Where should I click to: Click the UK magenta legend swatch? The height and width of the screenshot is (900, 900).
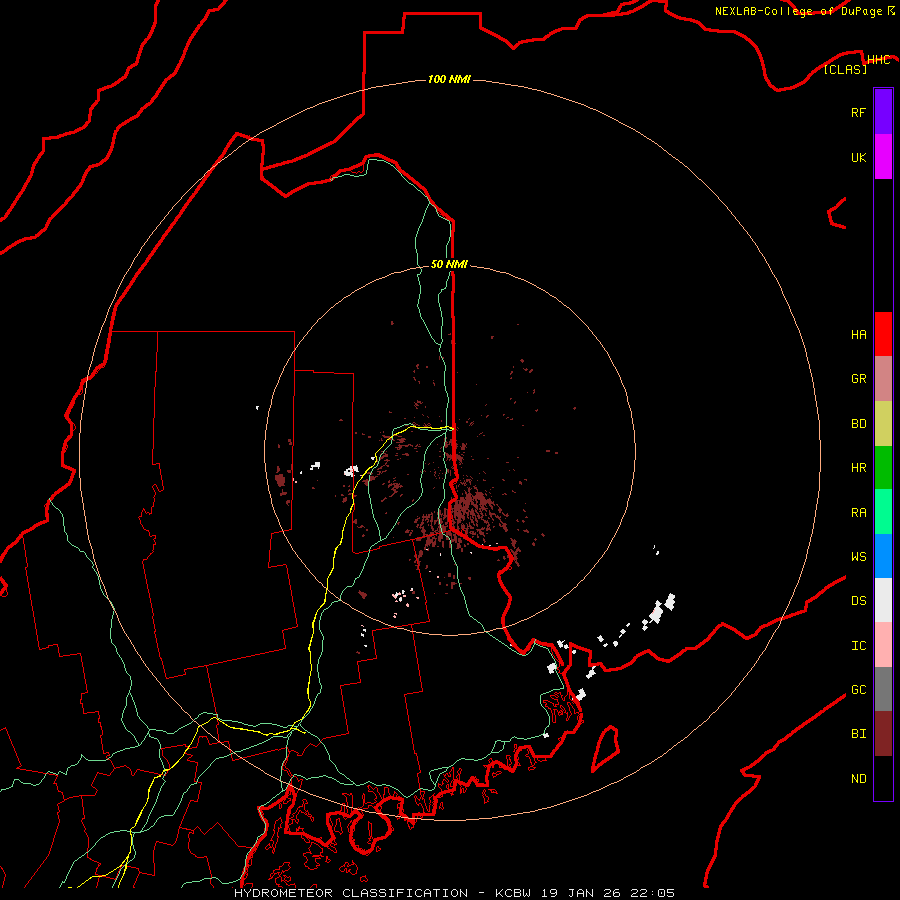[x=883, y=157]
